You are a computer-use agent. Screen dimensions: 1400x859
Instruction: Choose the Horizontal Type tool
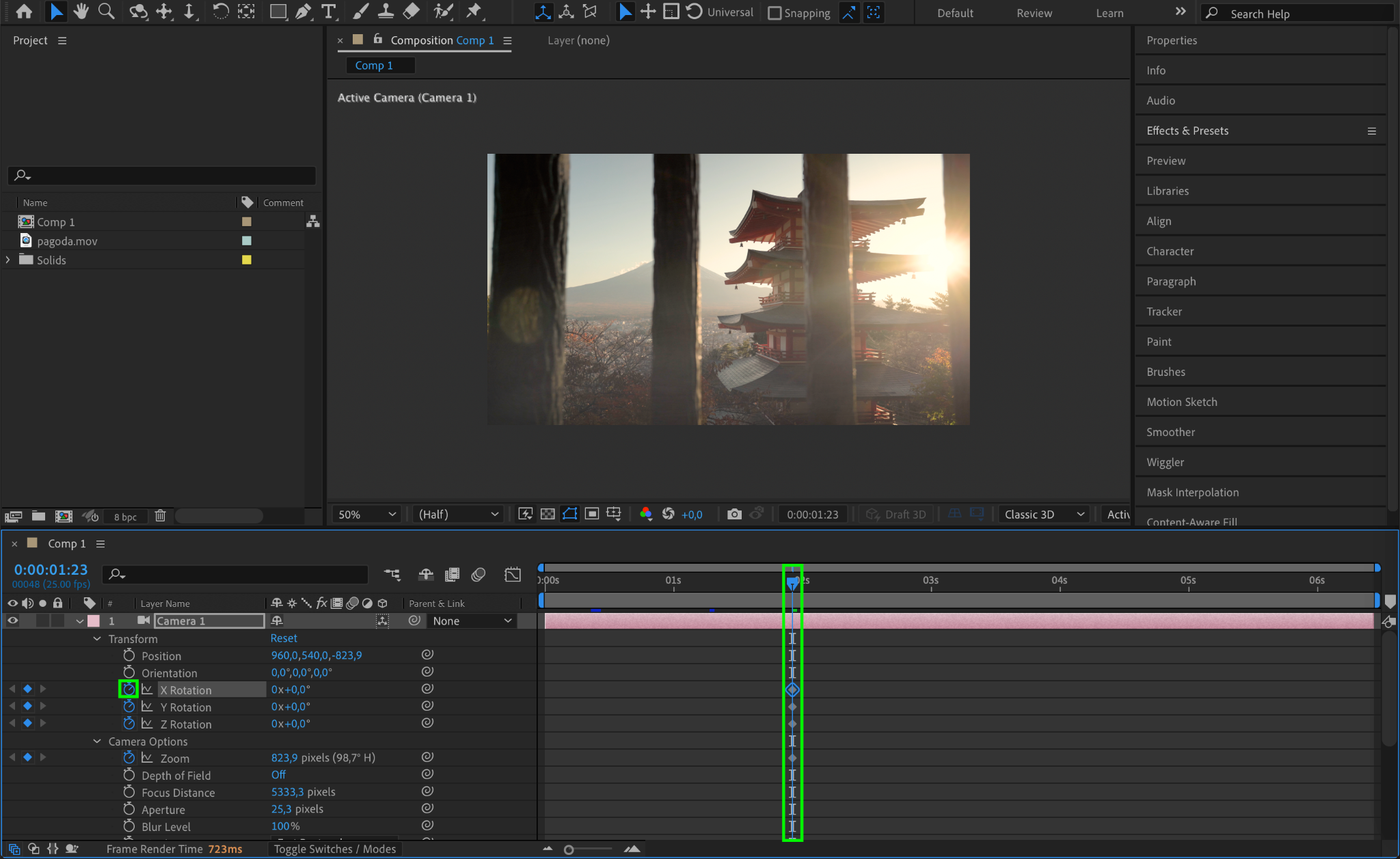click(x=329, y=12)
